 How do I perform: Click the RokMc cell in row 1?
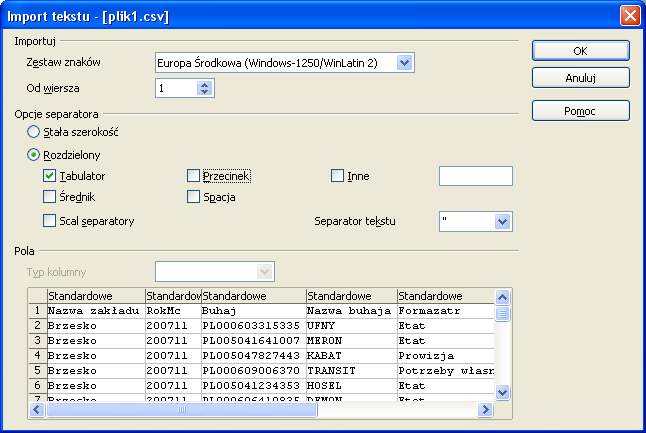point(173,311)
